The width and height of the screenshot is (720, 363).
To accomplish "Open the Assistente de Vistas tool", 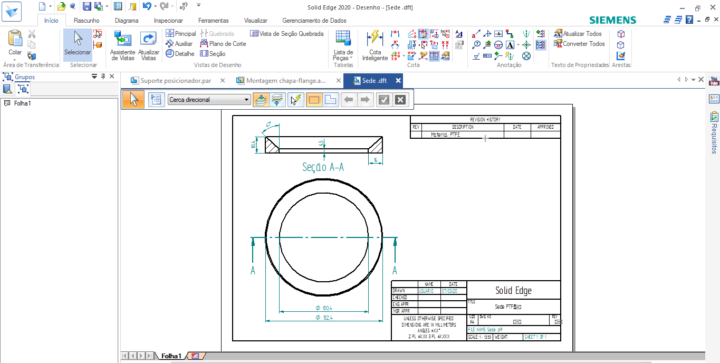I will coord(122,45).
